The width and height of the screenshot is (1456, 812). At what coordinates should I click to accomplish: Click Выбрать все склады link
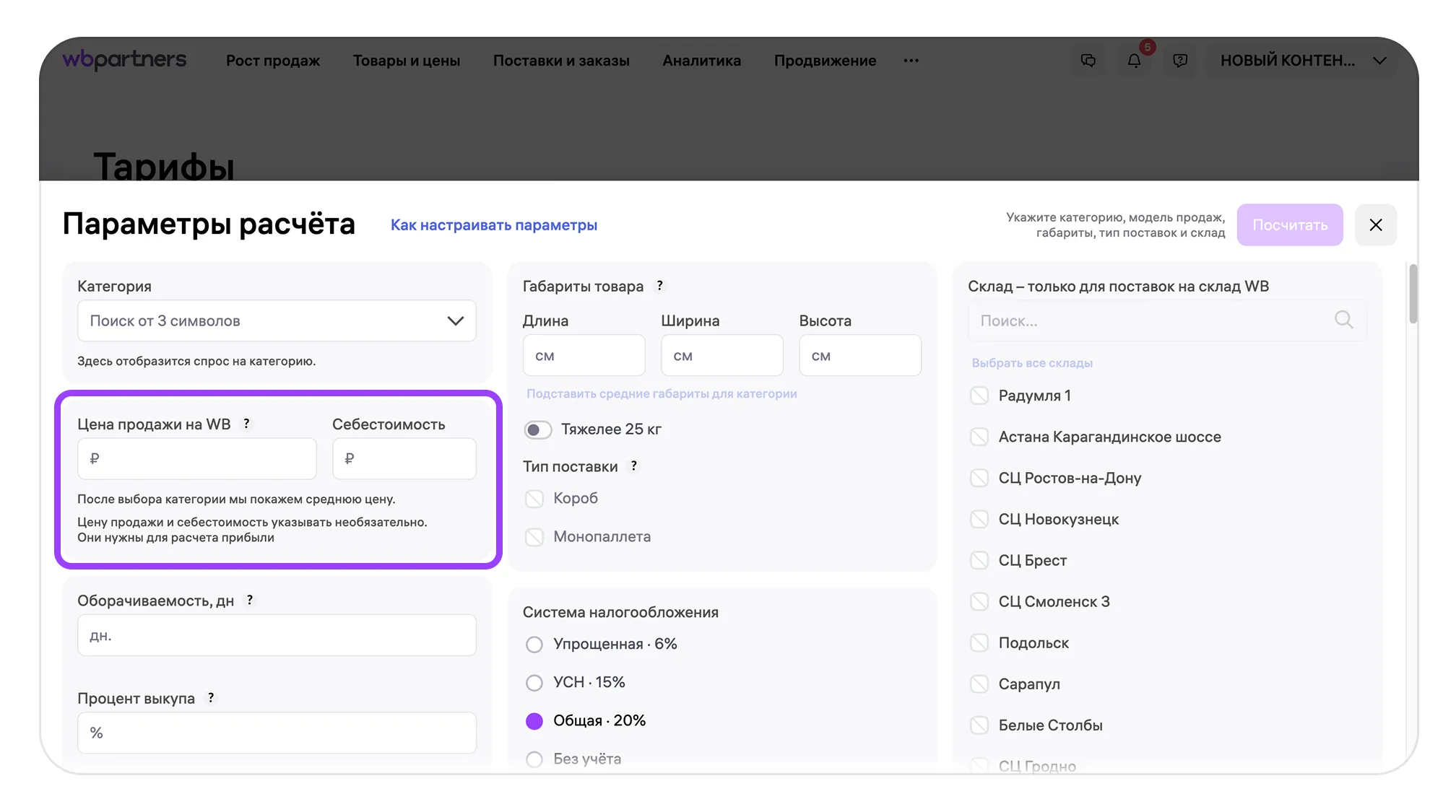click(x=1032, y=363)
